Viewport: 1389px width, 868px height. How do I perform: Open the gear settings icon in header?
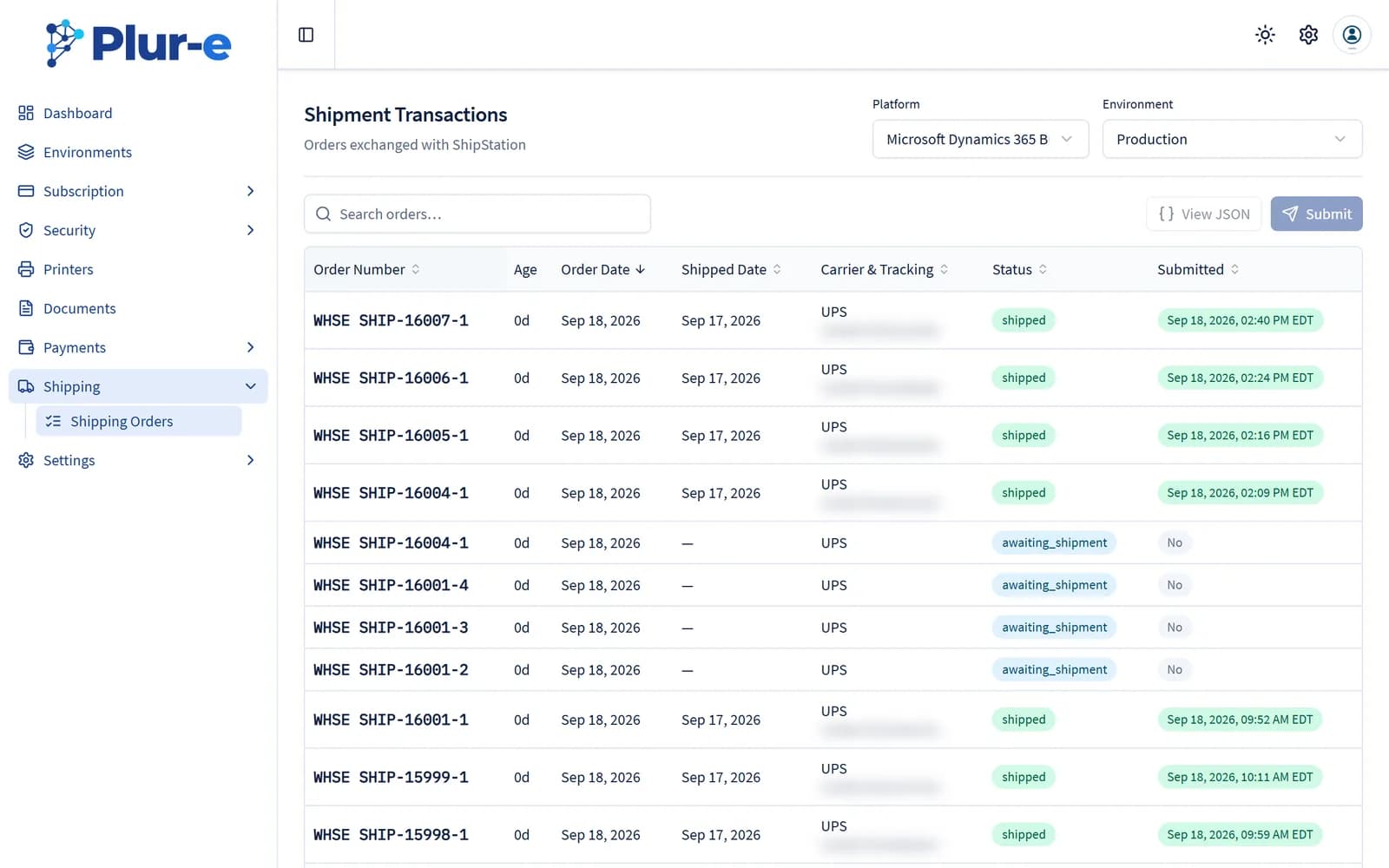click(x=1308, y=35)
